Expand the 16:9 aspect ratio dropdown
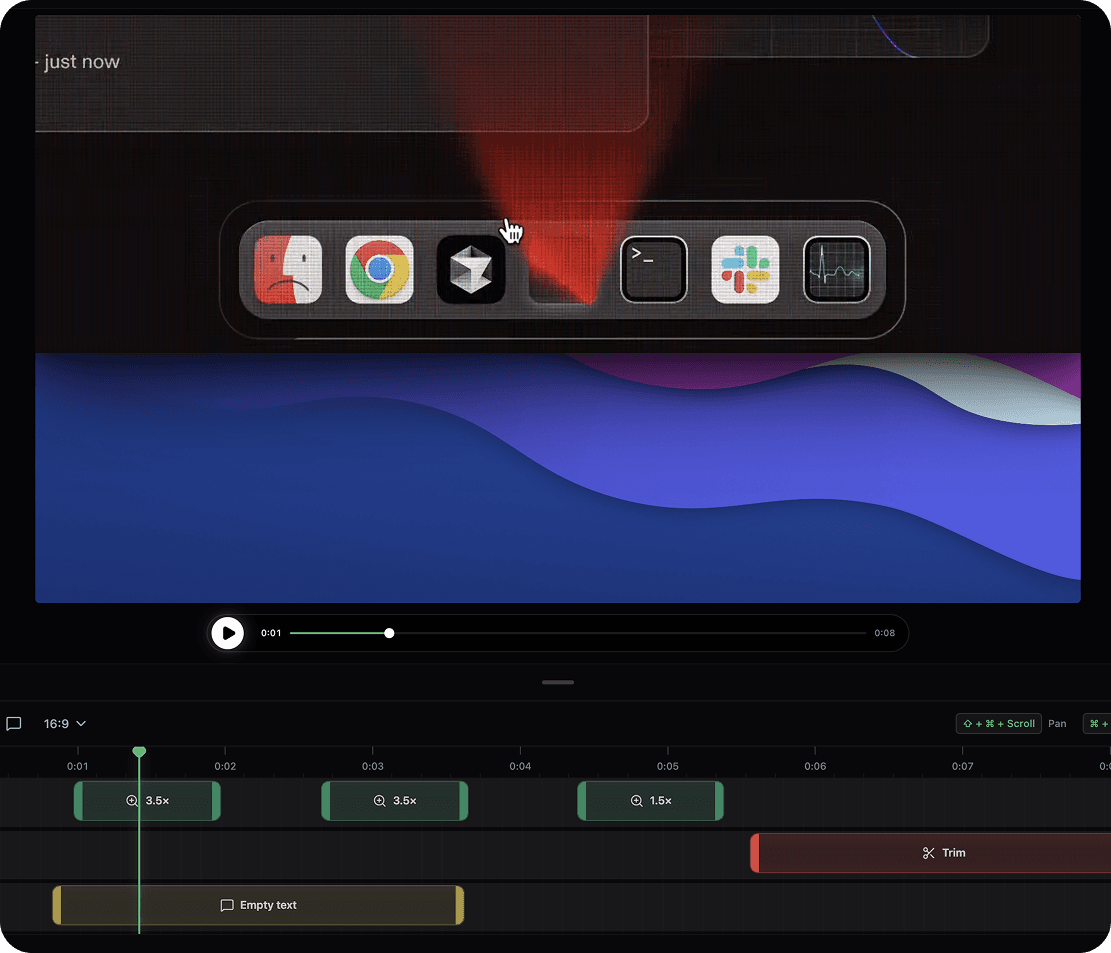 point(64,723)
